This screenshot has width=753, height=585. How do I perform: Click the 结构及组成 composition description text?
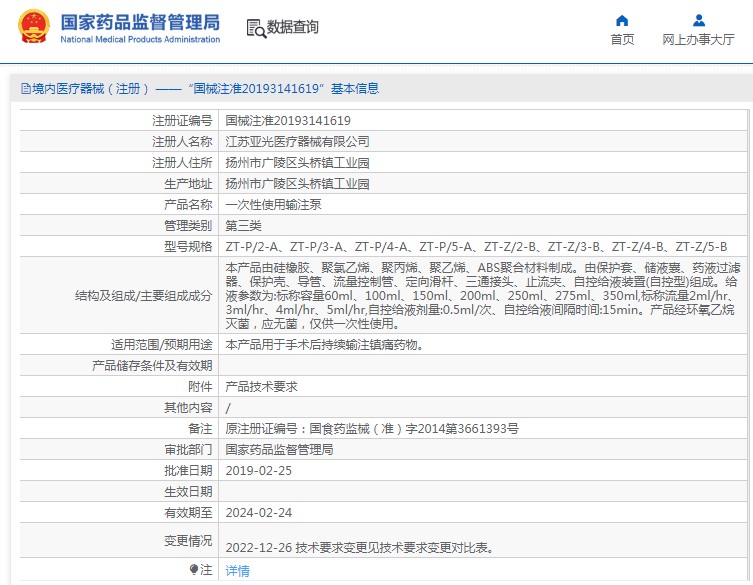[x=483, y=295]
